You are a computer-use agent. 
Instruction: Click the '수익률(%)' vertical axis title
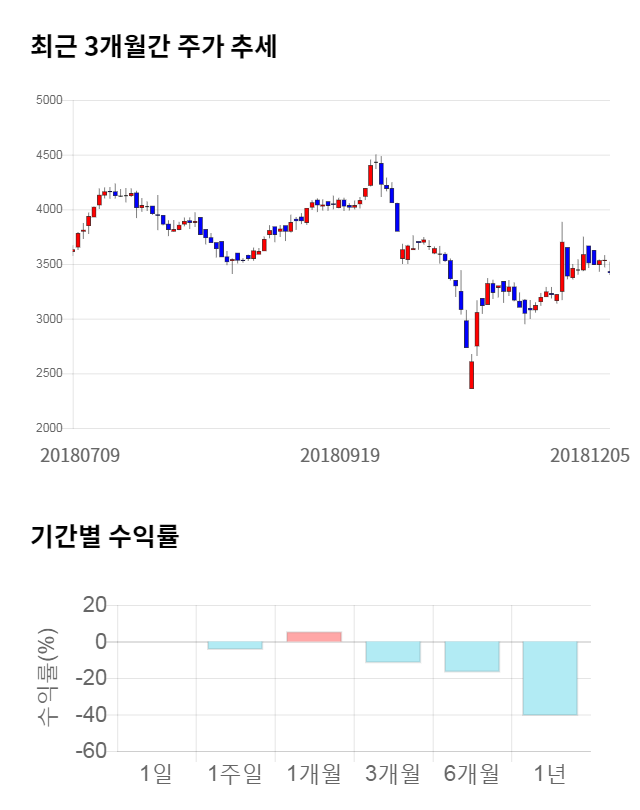tap(47, 677)
